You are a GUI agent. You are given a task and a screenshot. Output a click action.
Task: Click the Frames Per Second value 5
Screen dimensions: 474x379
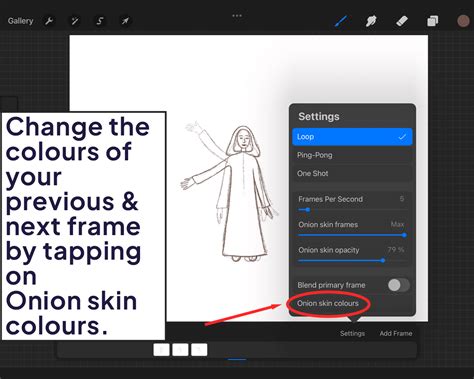pyautogui.click(x=402, y=199)
